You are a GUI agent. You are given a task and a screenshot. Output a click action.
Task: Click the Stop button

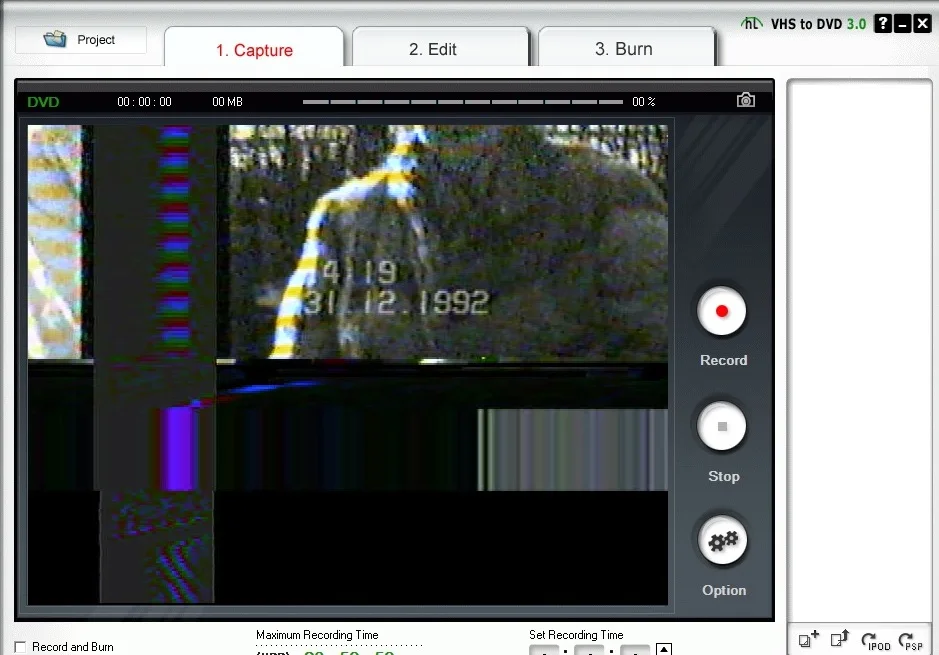point(722,426)
